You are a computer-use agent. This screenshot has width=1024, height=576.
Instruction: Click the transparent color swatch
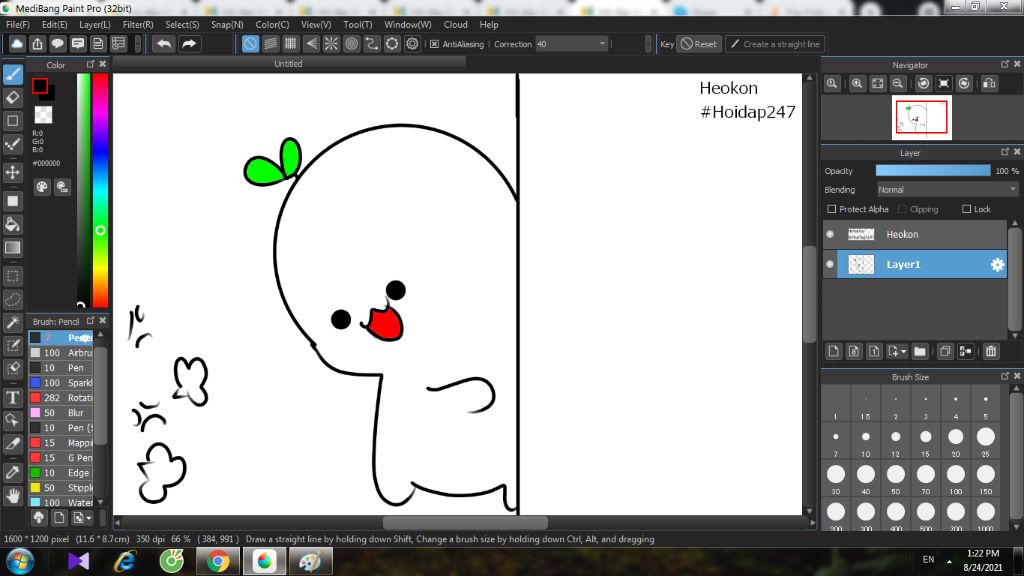coord(44,115)
